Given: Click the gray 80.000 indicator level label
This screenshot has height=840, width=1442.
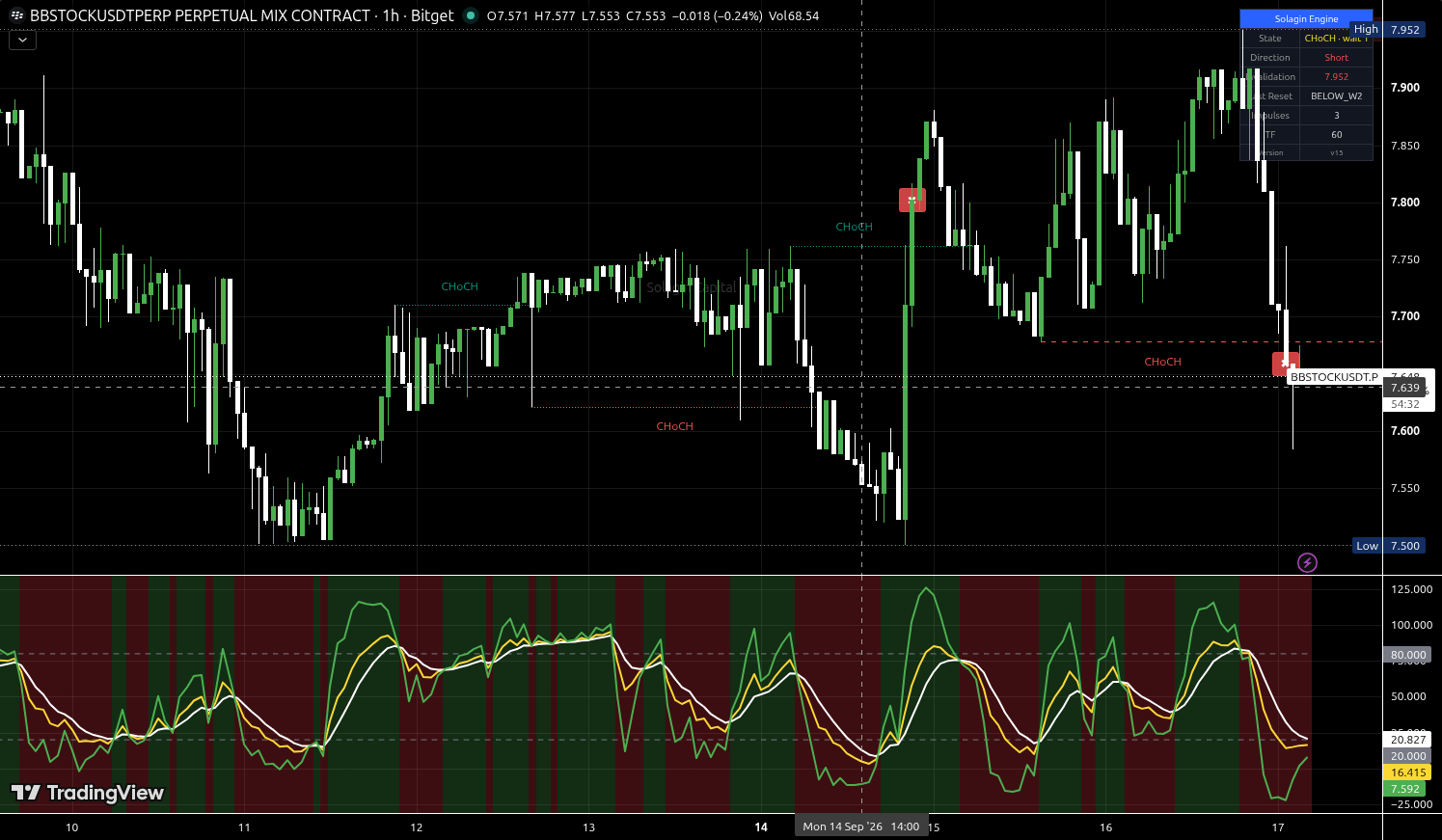Looking at the screenshot, I should 1408,655.
